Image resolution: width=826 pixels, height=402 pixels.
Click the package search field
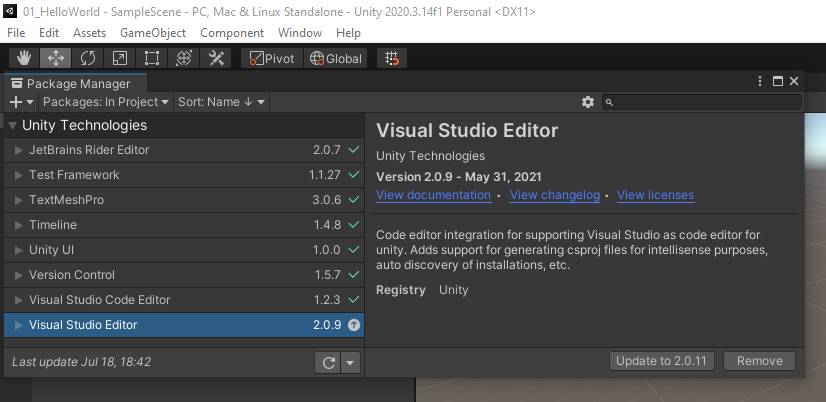(702, 102)
